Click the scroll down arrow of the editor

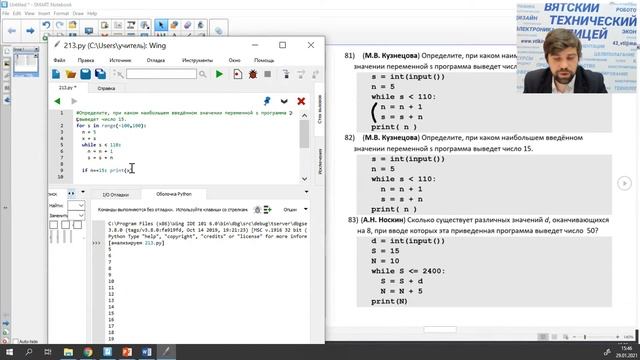point(304,179)
